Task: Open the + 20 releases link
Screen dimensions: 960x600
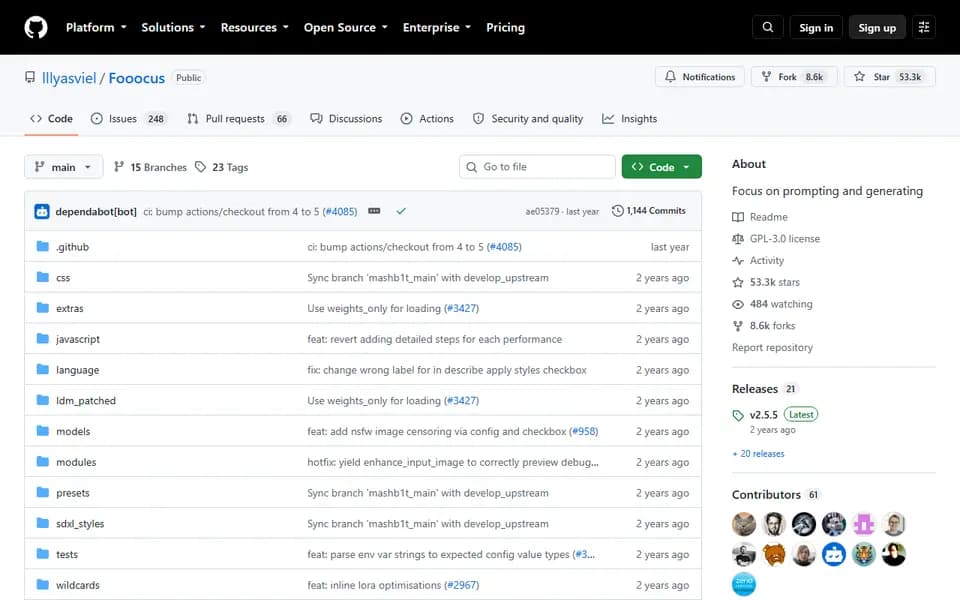Action: point(758,454)
